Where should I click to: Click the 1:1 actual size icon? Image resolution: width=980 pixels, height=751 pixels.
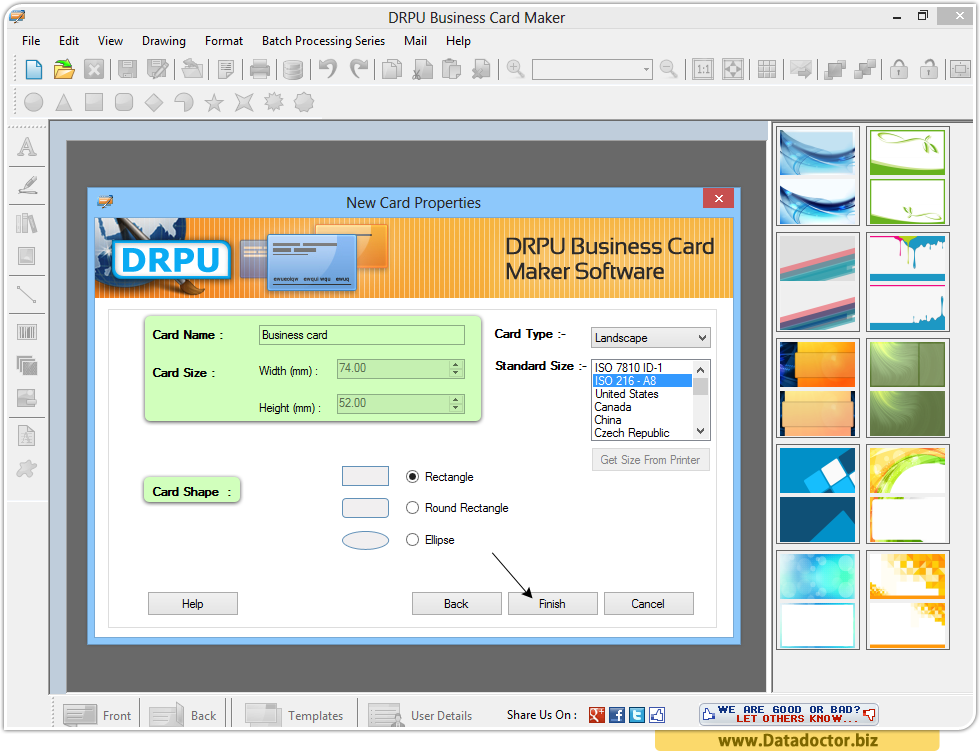coord(703,69)
